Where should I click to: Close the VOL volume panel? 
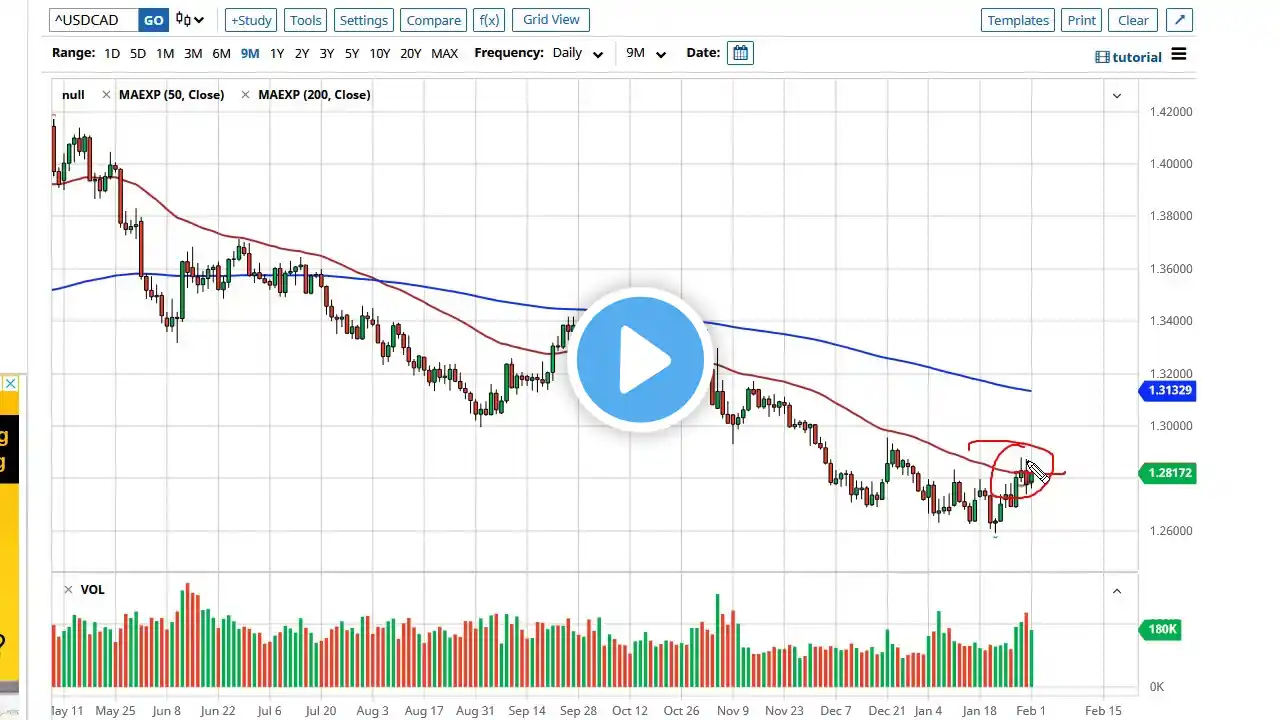[68, 590]
